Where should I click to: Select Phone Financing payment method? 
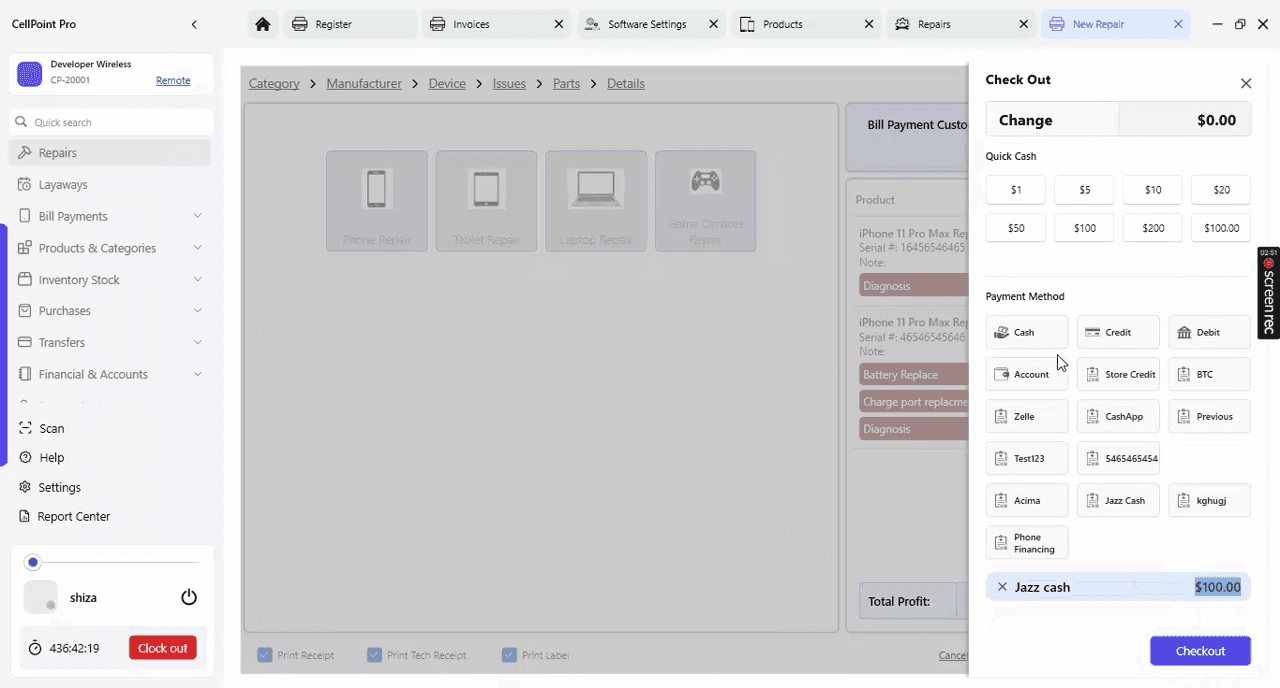click(x=1027, y=542)
